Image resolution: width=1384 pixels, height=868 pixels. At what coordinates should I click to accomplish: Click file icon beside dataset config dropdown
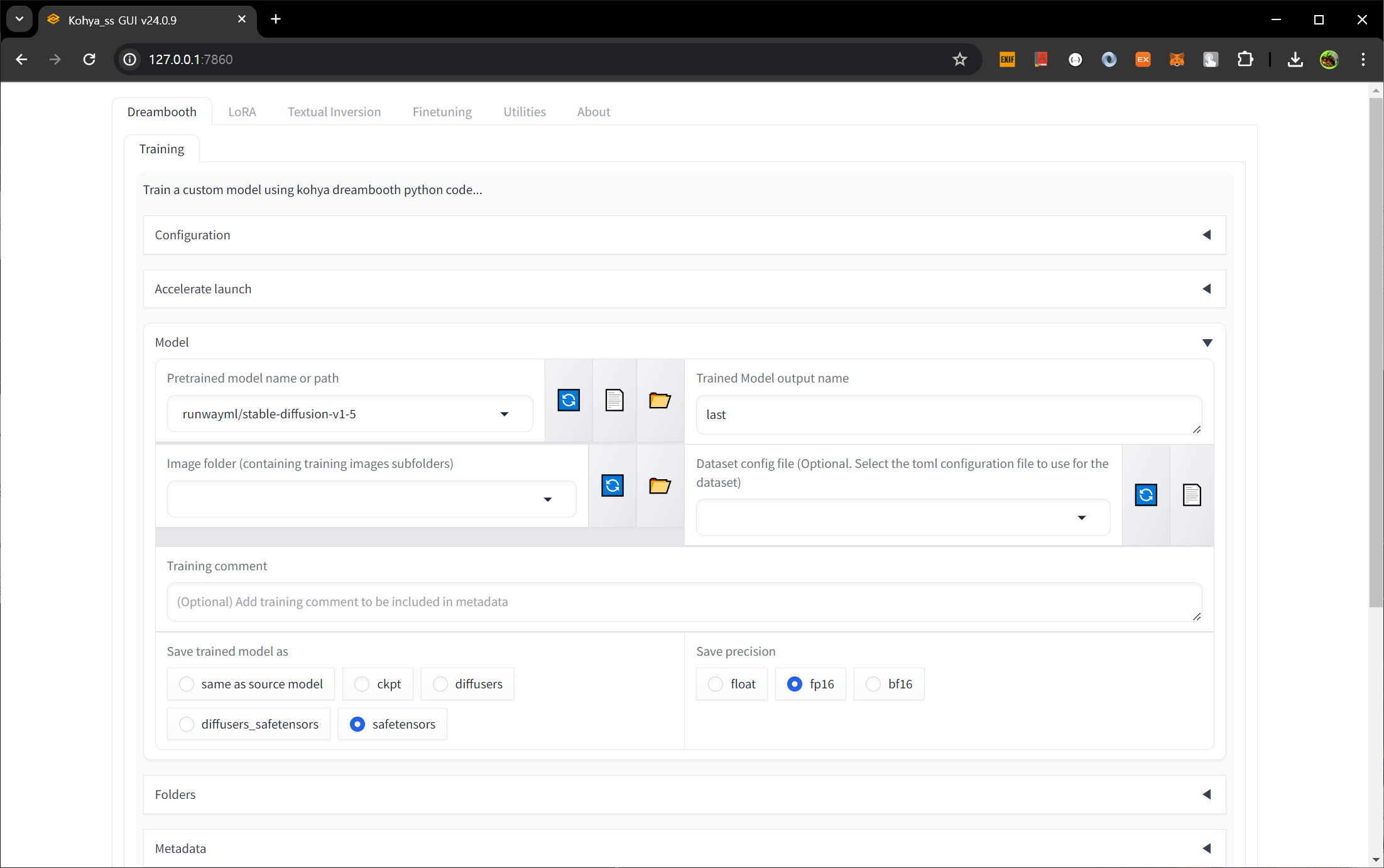click(1192, 495)
